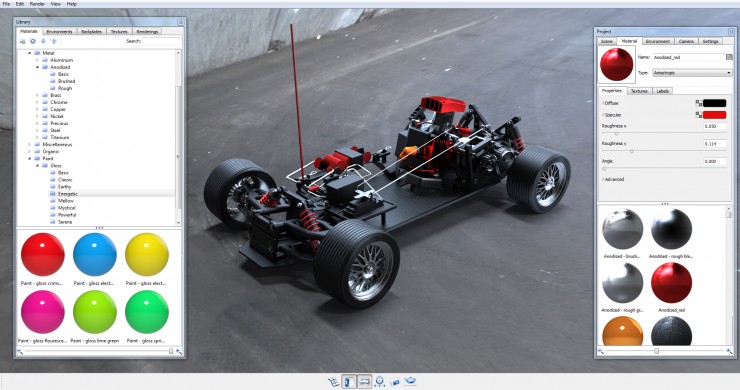Screen dimensions: 740x390
Task: Open the Animation timer icon in bottom toolbar
Action: [x=379, y=382]
